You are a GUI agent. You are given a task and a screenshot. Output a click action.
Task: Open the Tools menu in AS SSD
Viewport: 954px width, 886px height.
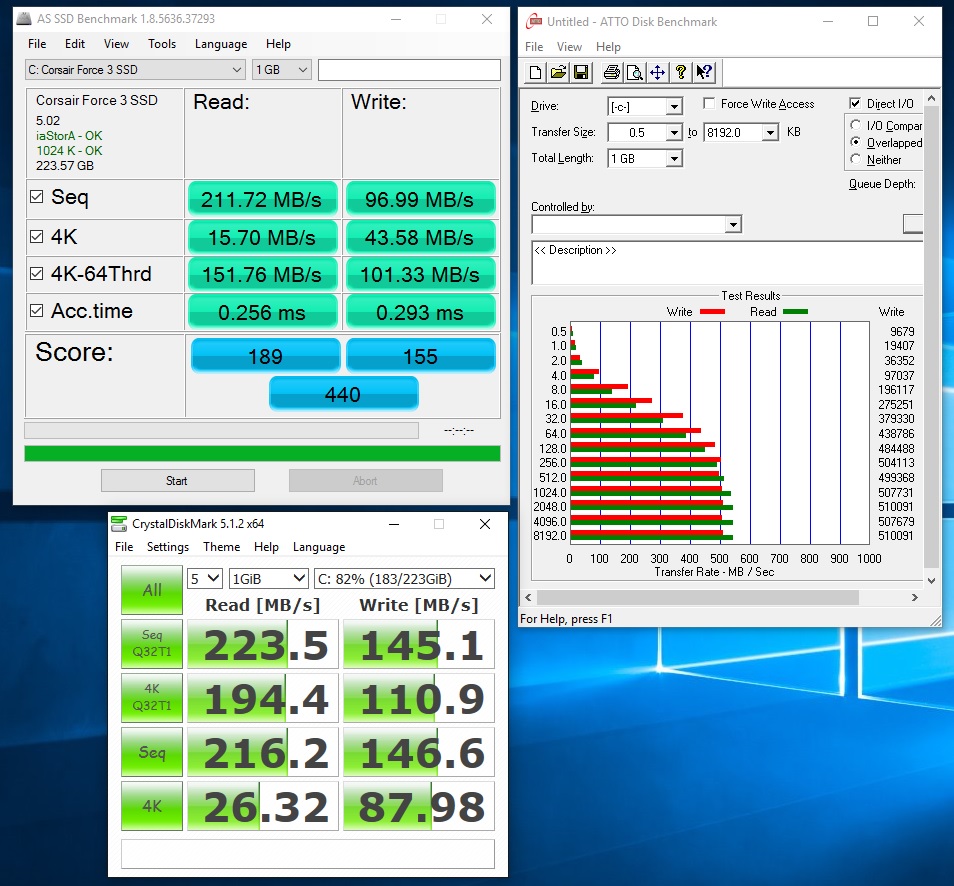coord(162,44)
